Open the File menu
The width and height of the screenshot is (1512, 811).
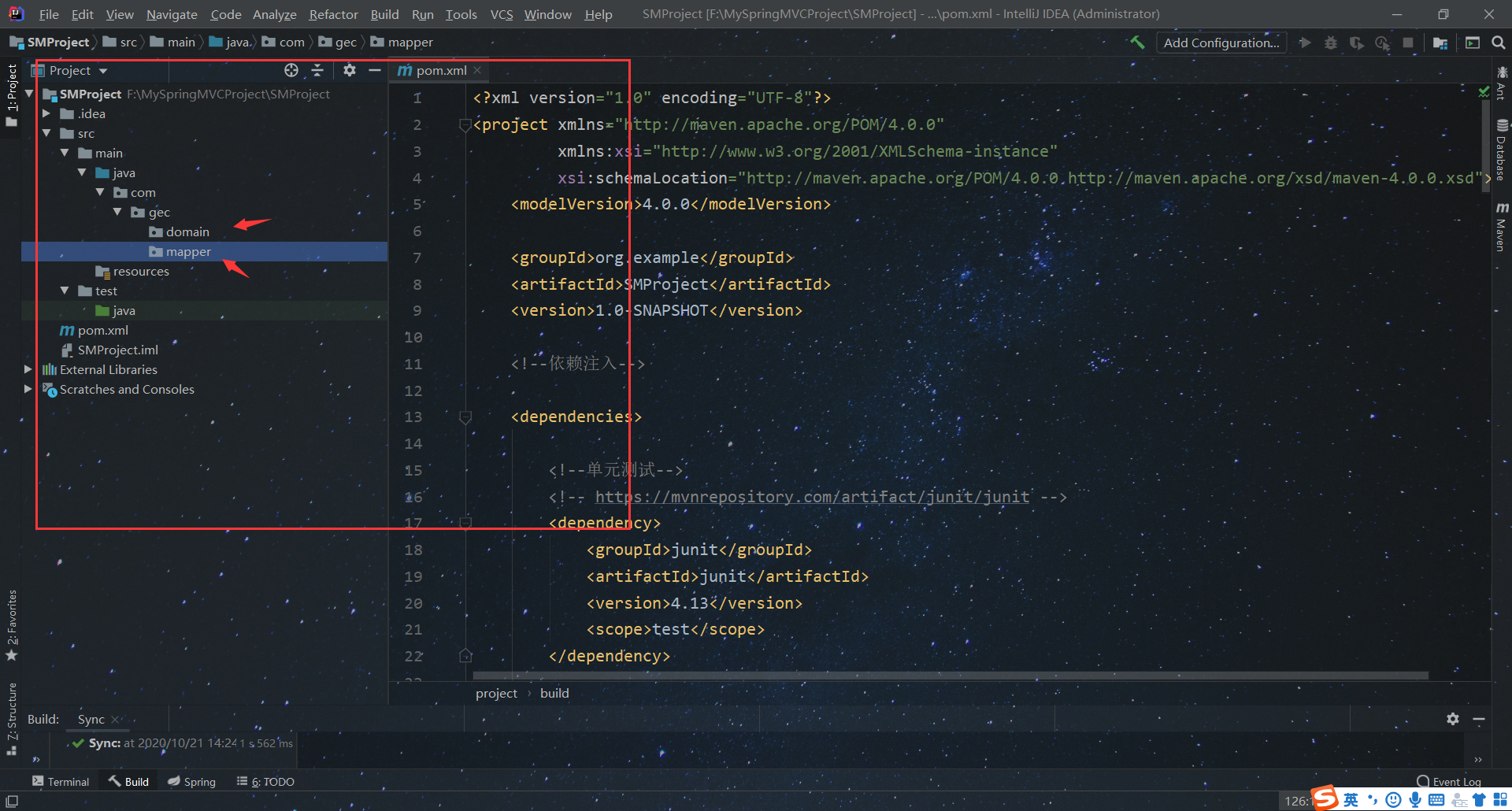tap(49, 14)
